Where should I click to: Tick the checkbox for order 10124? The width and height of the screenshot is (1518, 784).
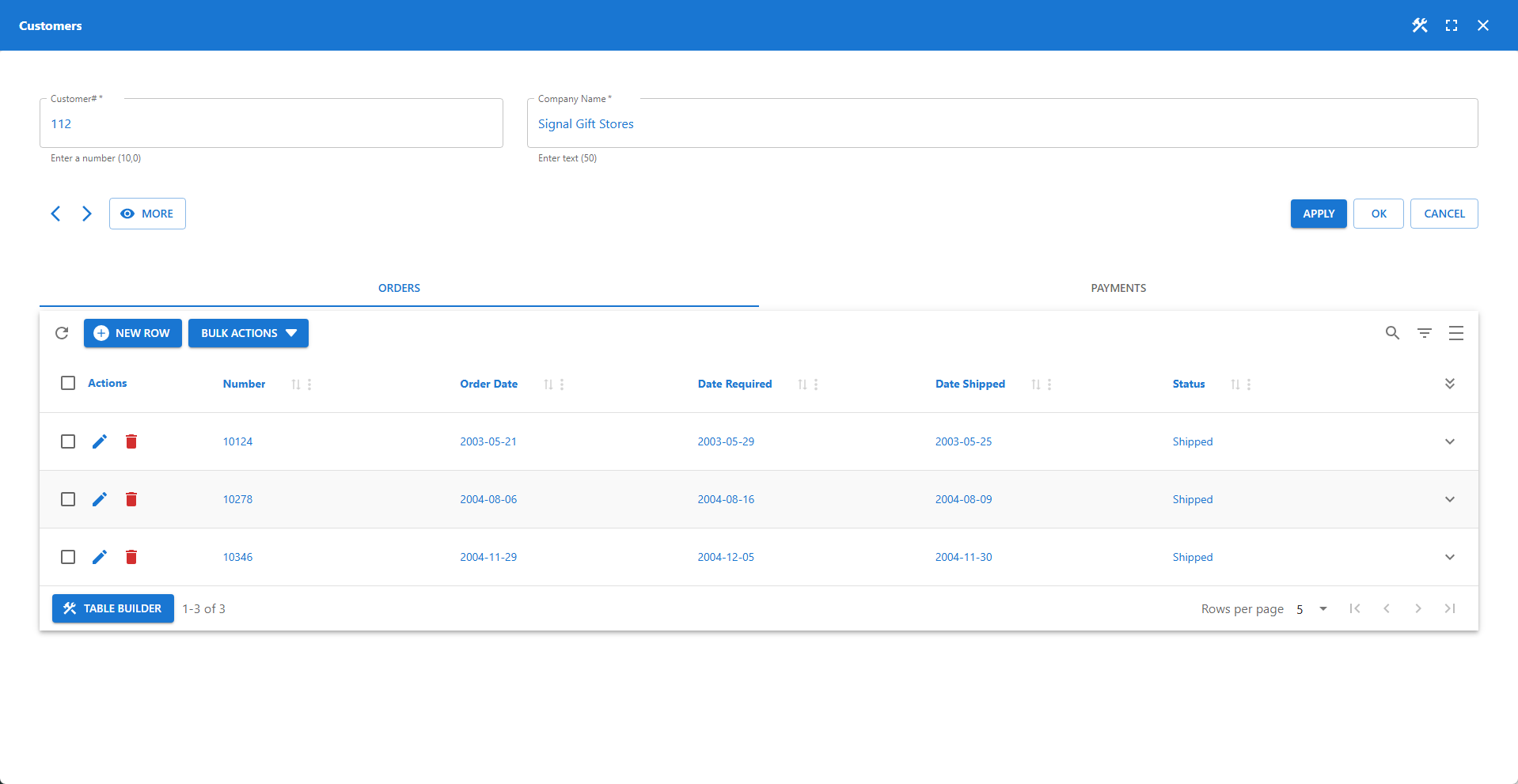pyautogui.click(x=67, y=441)
